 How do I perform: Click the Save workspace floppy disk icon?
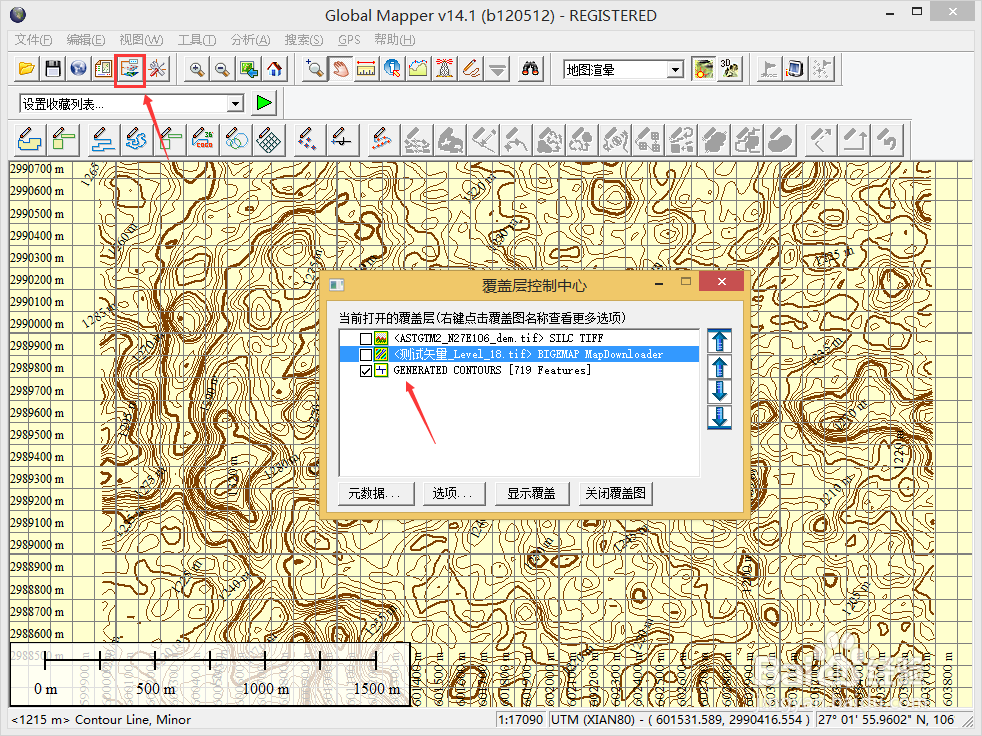[53, 68]
